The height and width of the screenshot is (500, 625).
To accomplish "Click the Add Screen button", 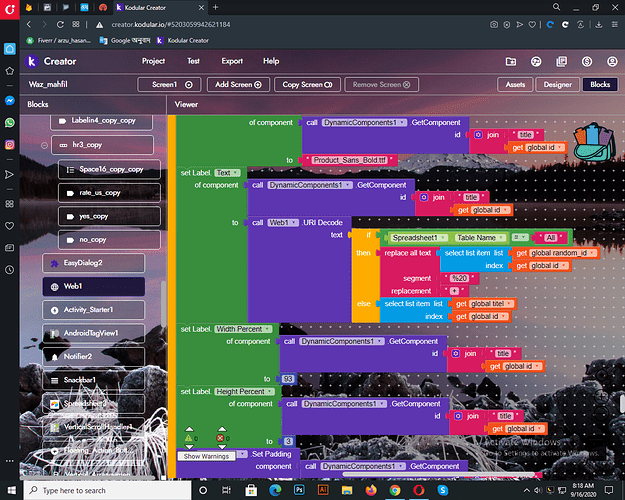I will [x=239, y=85].
